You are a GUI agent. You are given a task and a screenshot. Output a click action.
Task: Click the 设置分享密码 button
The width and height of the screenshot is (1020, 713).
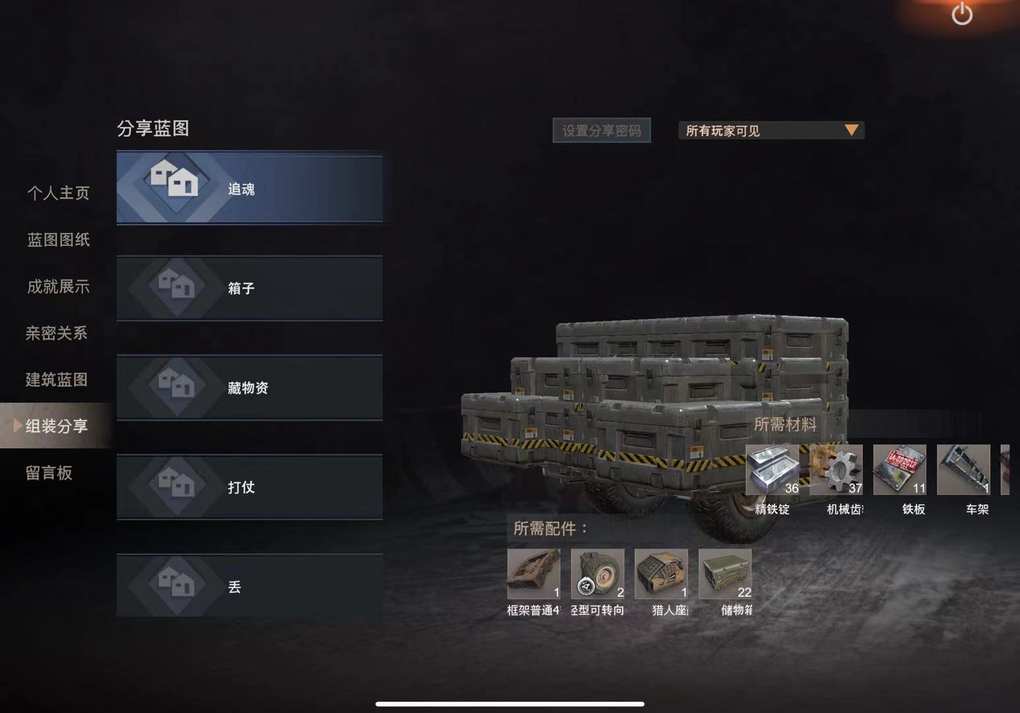[x=602, y=131]
